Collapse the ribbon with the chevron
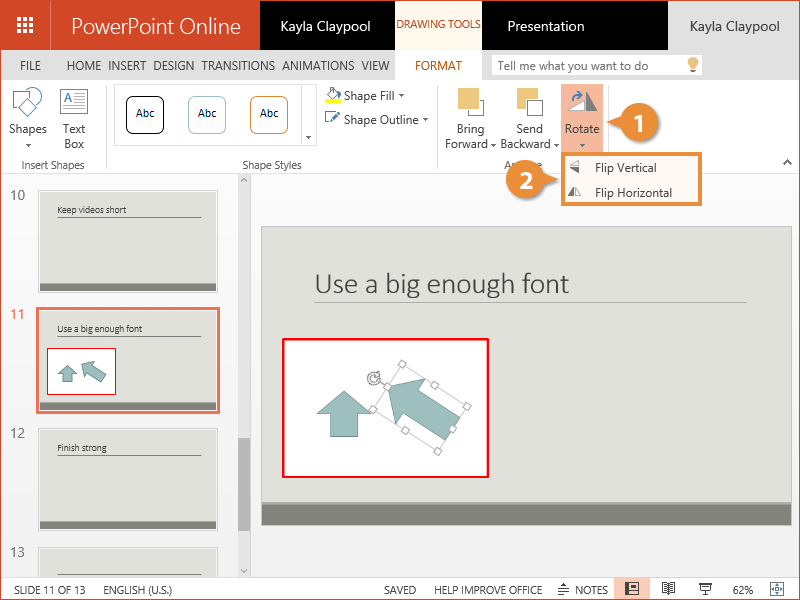 (786, 162)
